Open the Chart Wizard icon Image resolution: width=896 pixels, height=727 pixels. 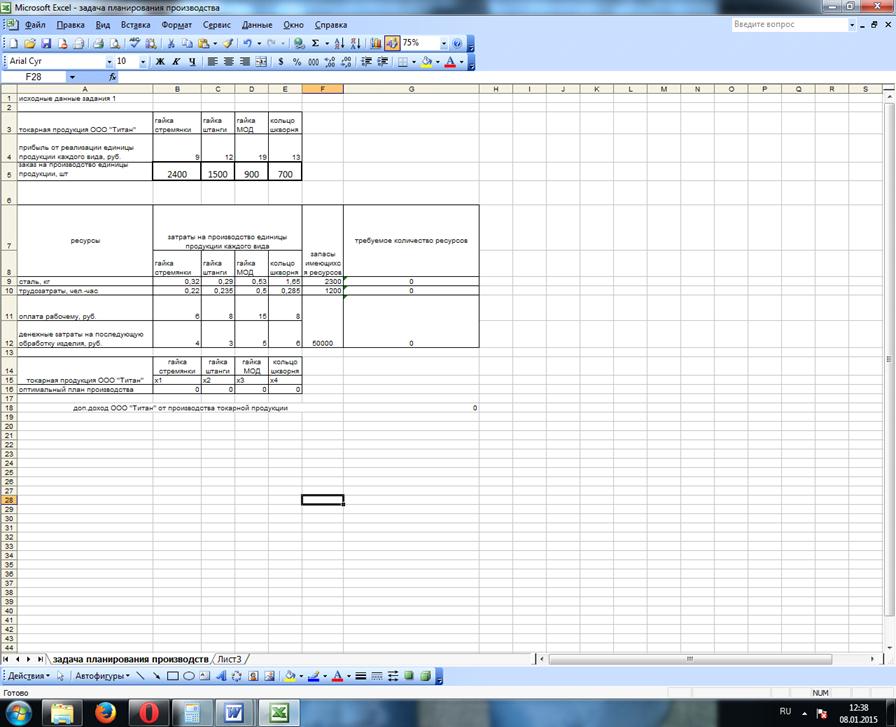coord(375,44)
